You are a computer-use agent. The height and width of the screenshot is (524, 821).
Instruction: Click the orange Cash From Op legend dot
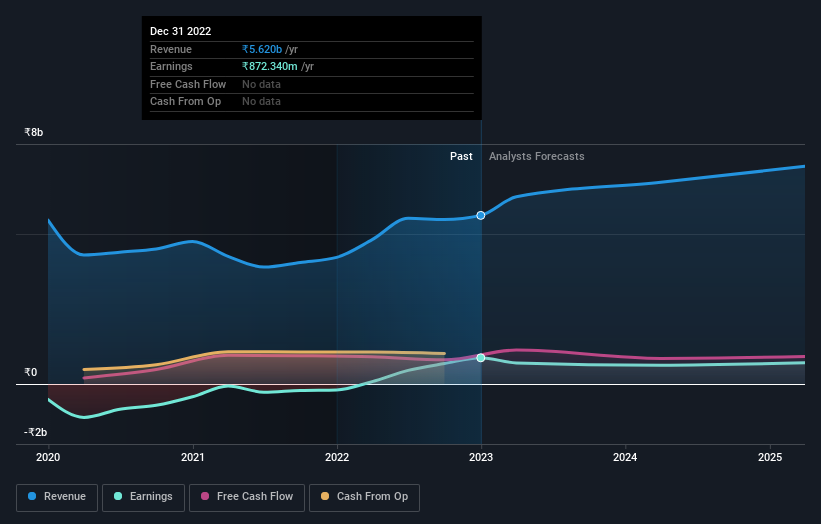[325, 496]
